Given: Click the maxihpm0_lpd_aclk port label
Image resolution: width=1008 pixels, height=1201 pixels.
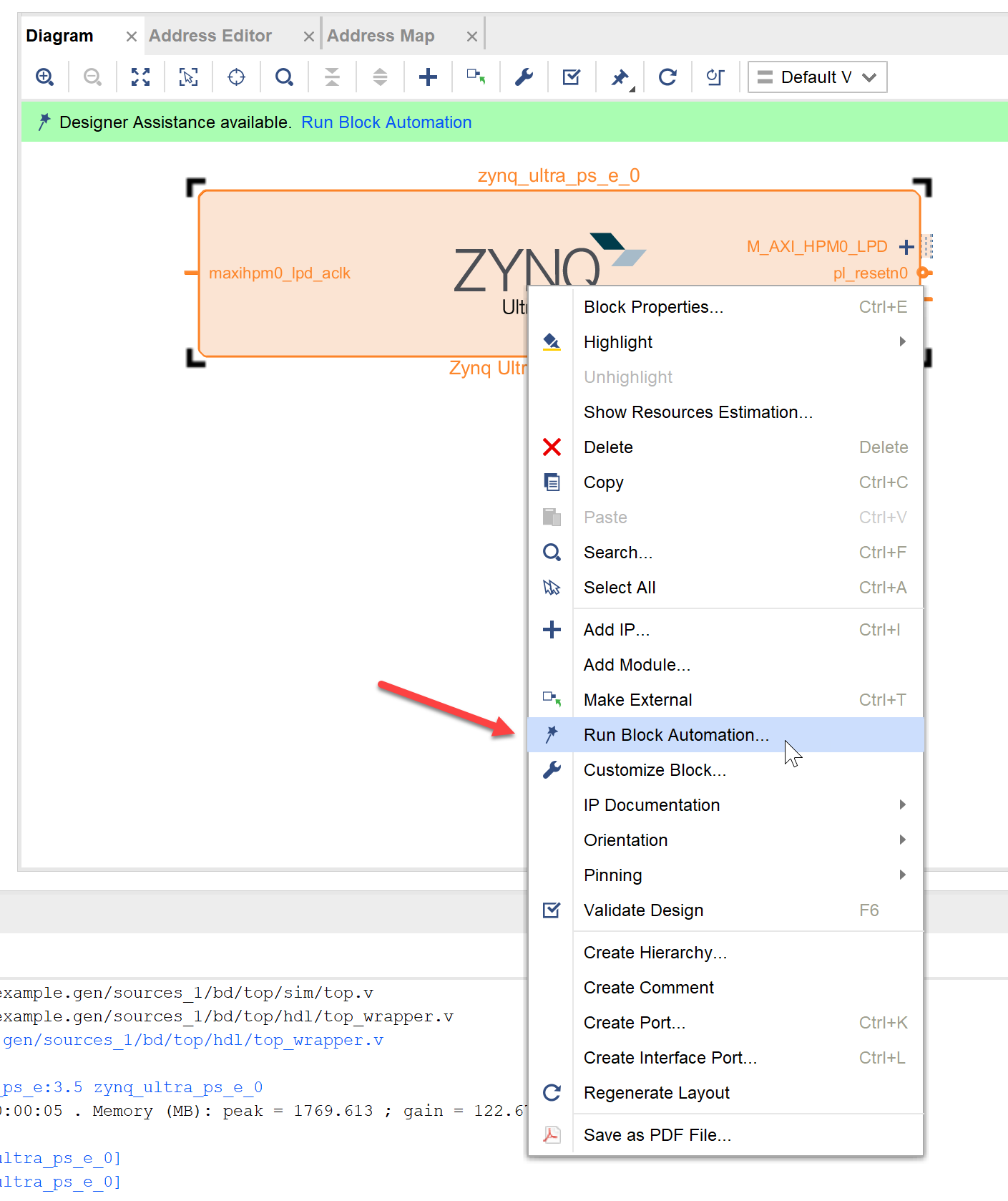Looking at the screenshot, I should coord(280,273).
